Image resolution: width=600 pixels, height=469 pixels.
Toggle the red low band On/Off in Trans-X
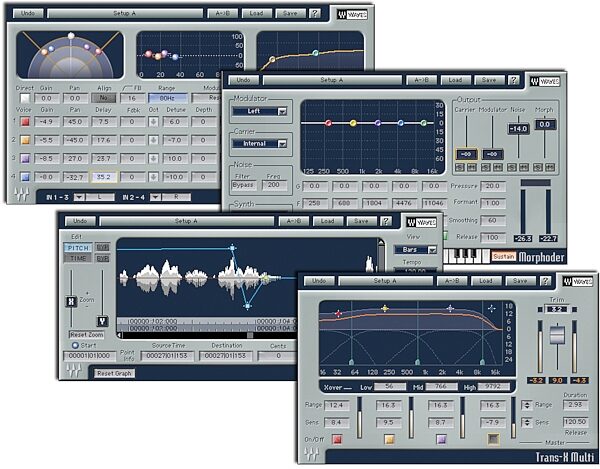[337, 439]
